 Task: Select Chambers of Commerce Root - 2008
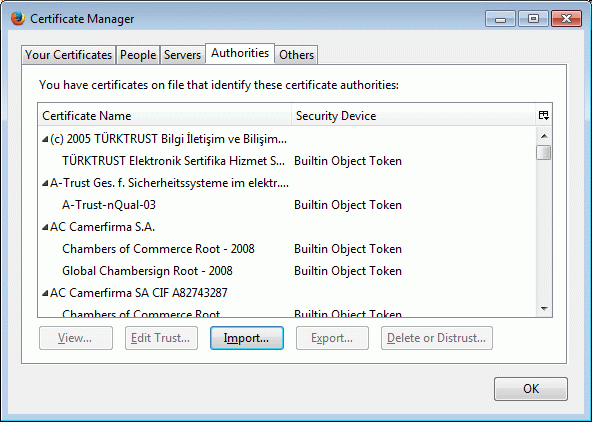[158, 249]
